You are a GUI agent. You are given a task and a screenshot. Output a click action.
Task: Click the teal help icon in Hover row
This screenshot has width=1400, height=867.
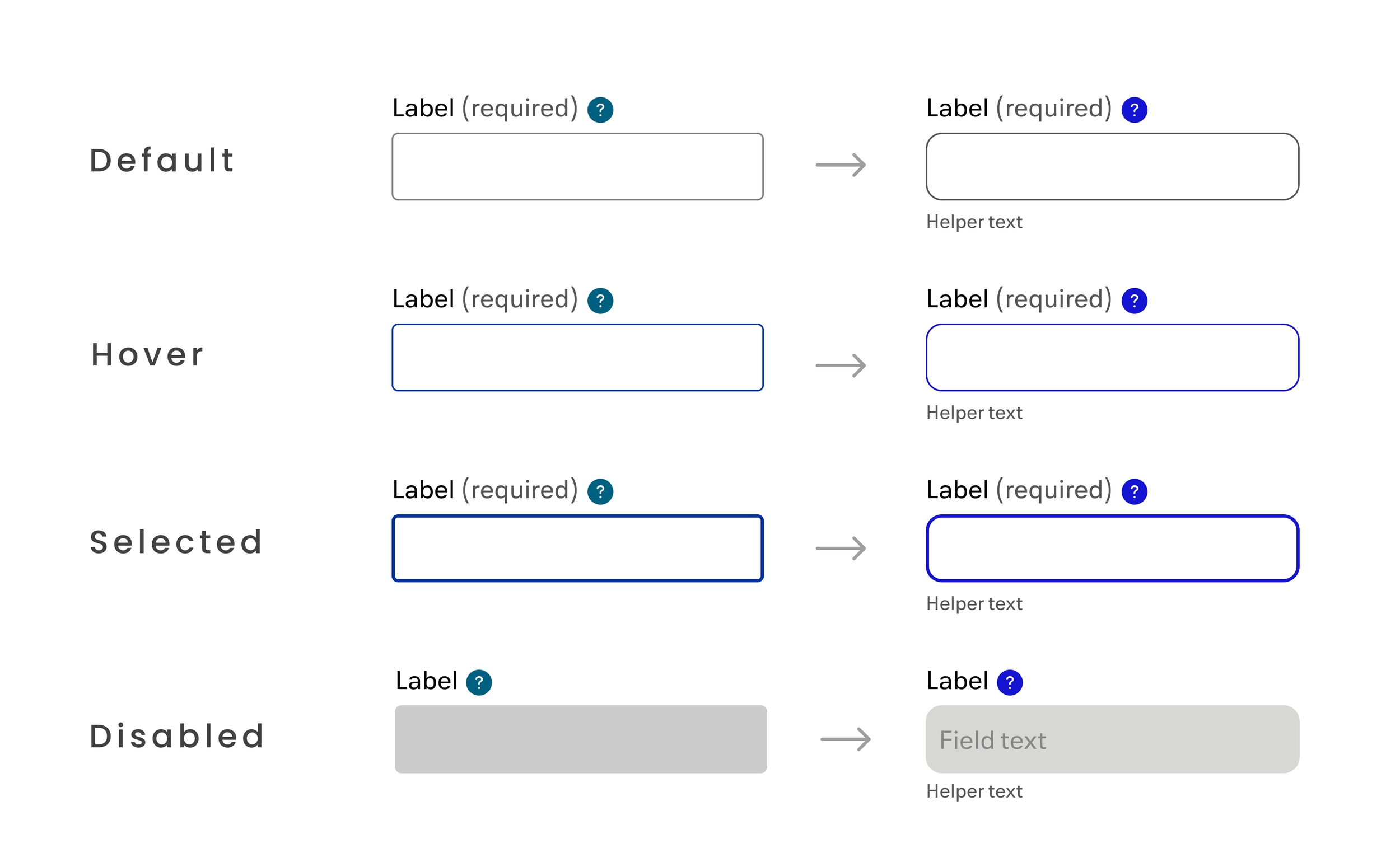(600, 301)
